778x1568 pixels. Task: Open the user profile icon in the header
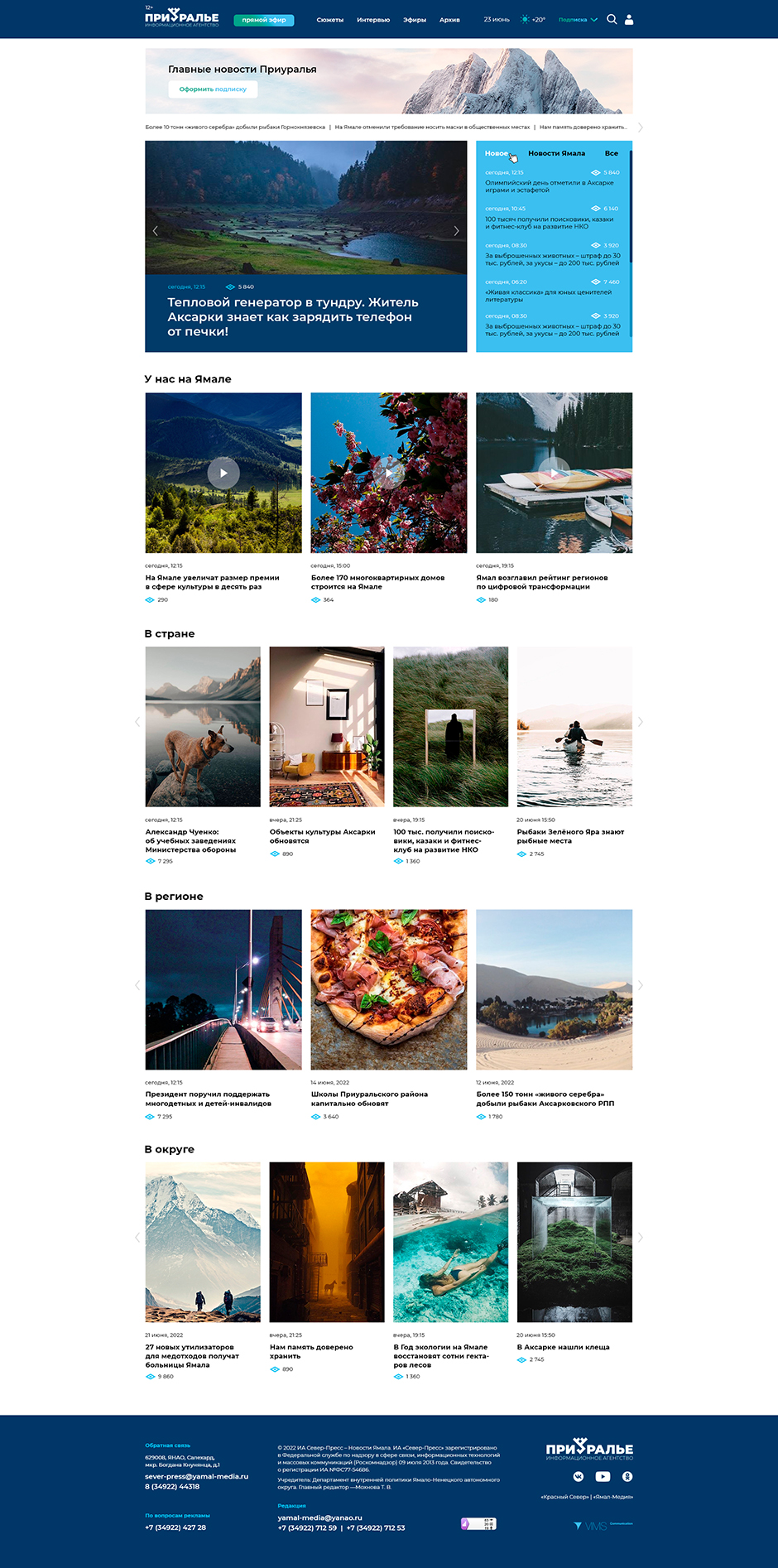pos(629,19)
